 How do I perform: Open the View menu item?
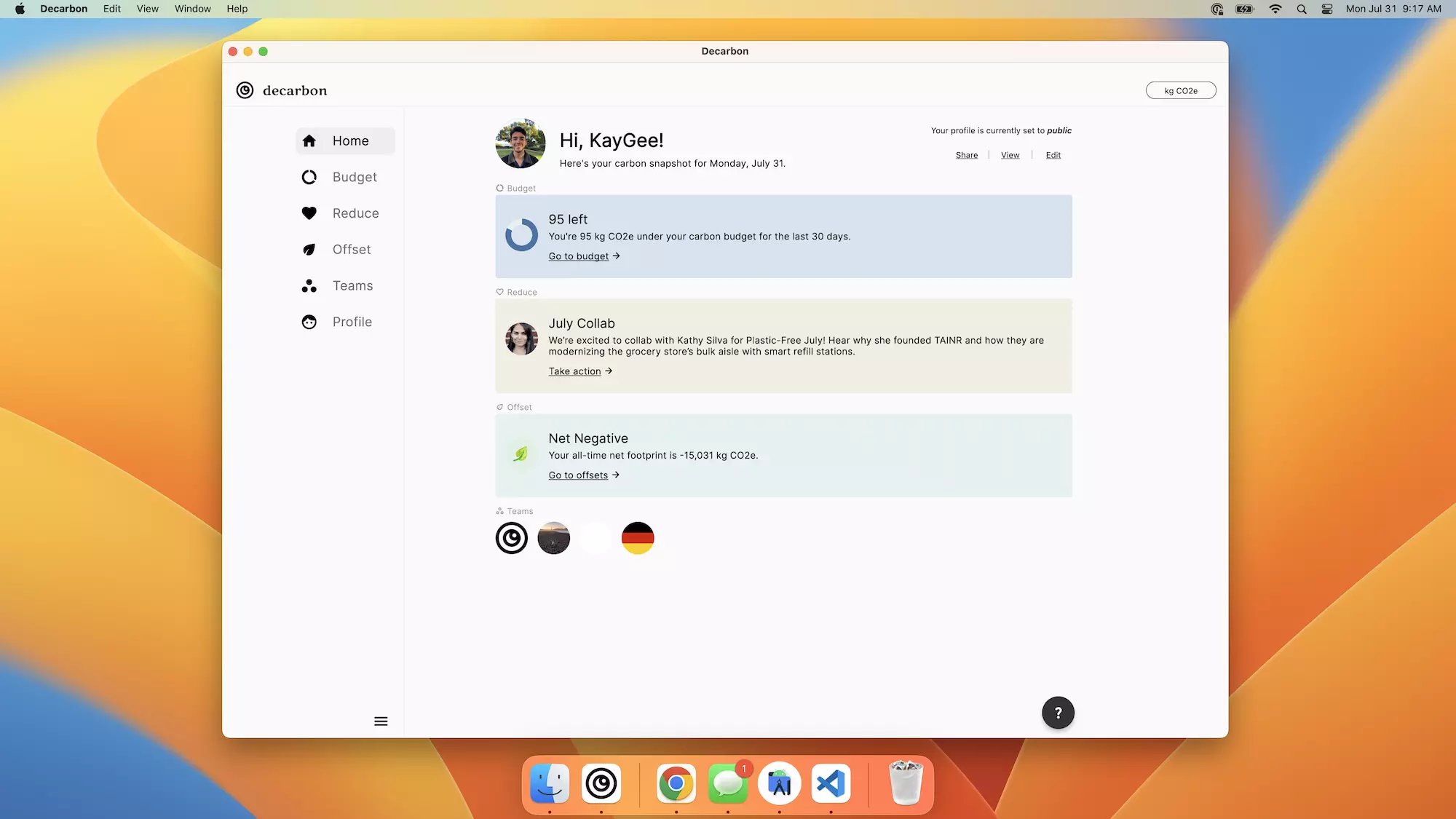148,8
